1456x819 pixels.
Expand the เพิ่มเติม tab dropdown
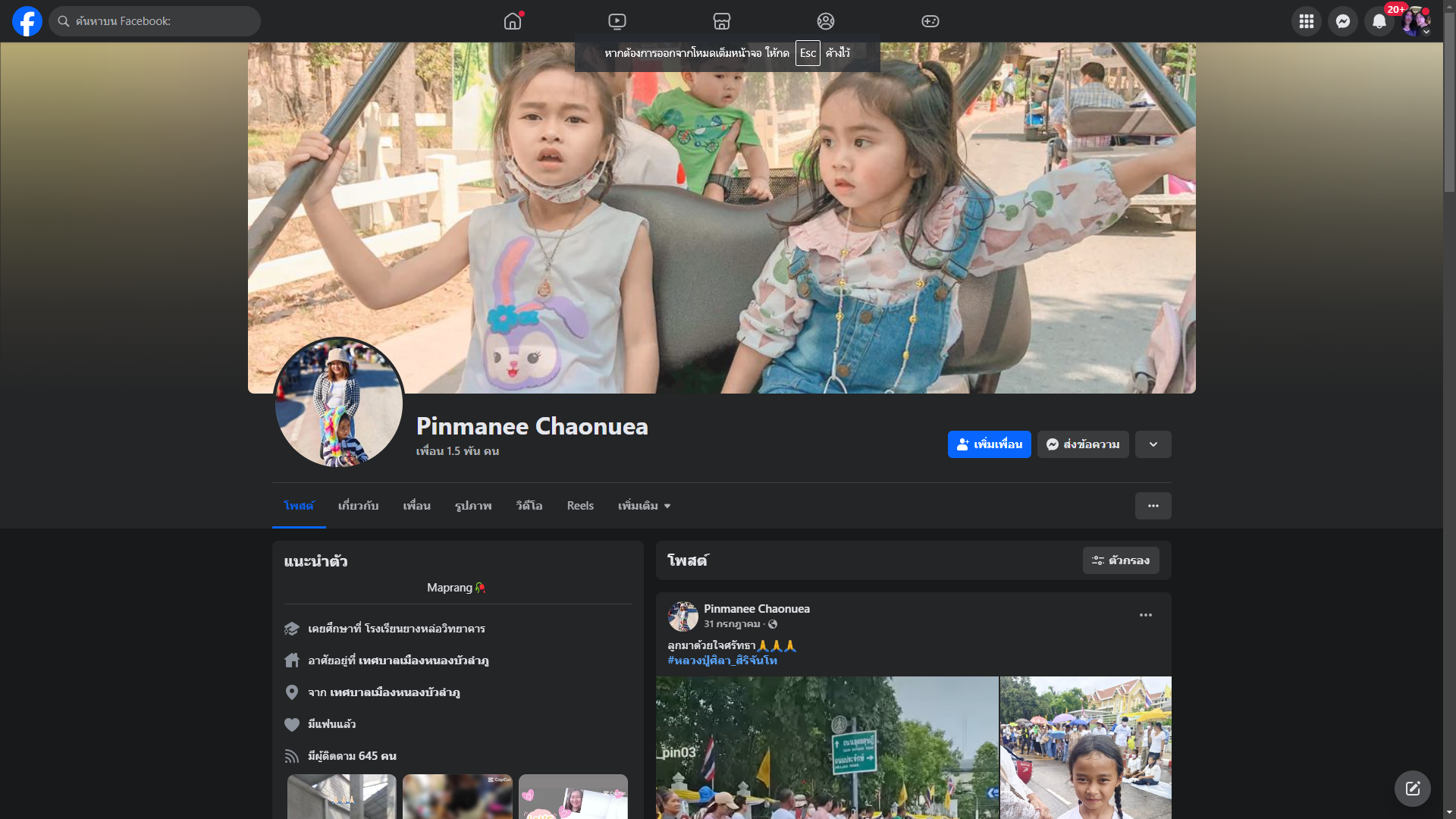(644, 506)
